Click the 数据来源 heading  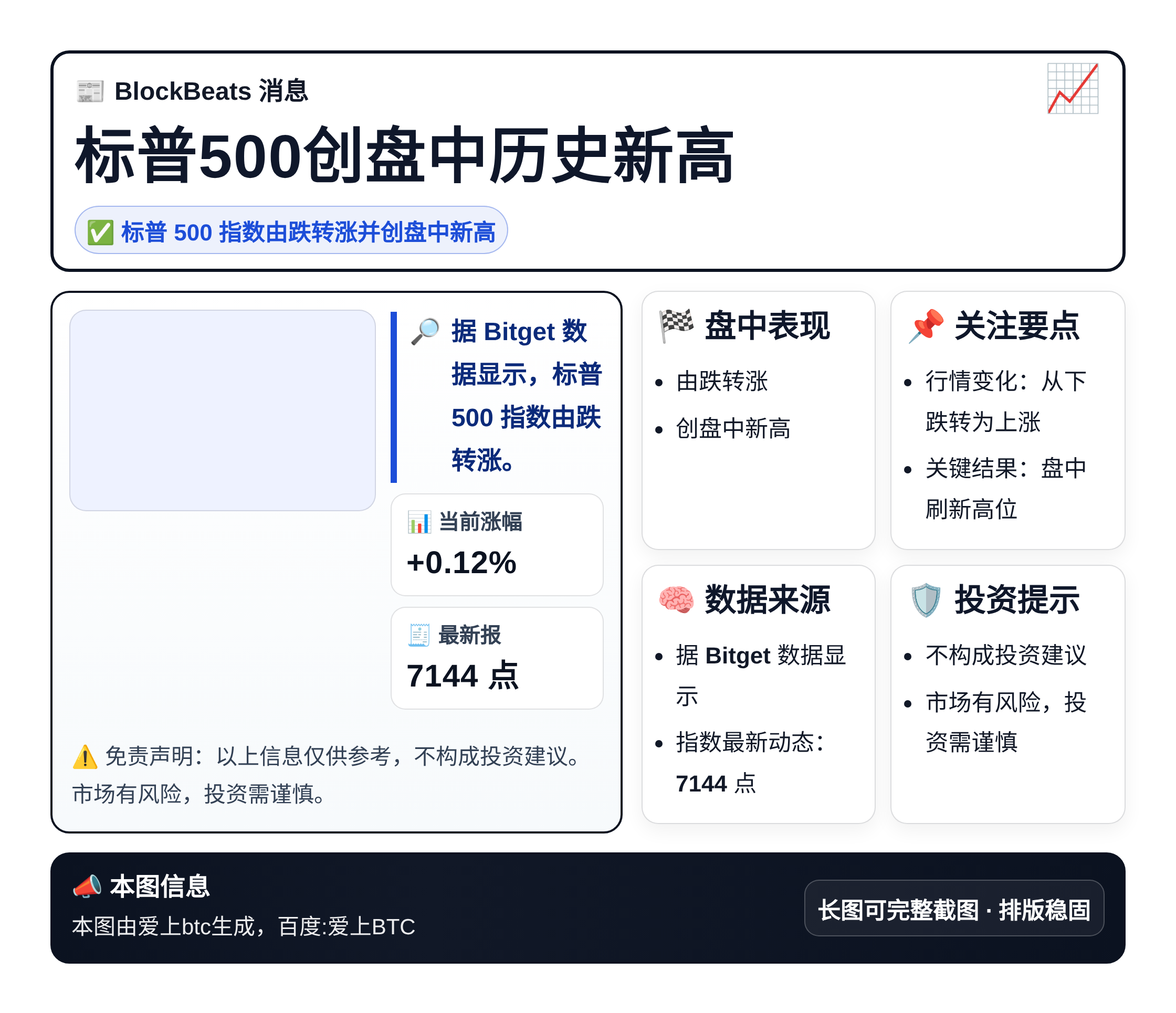coord(767,600)
